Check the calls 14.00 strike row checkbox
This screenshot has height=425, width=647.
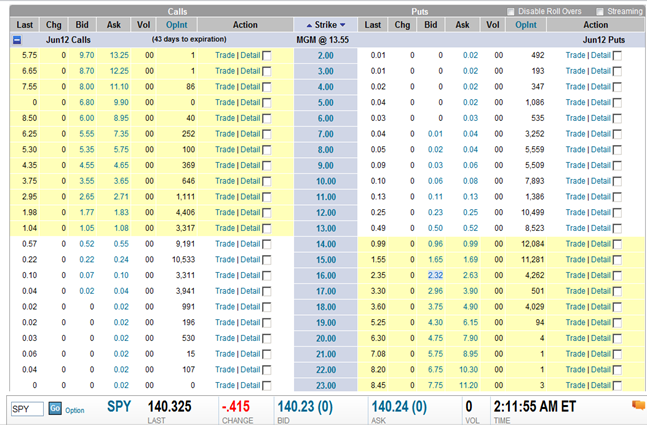coord(267,244)
